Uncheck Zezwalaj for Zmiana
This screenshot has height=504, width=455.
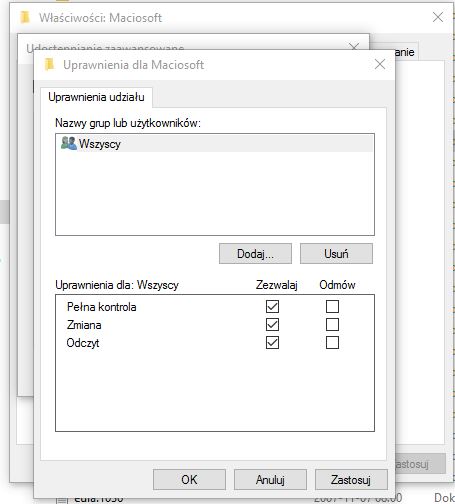coord(272,324)
